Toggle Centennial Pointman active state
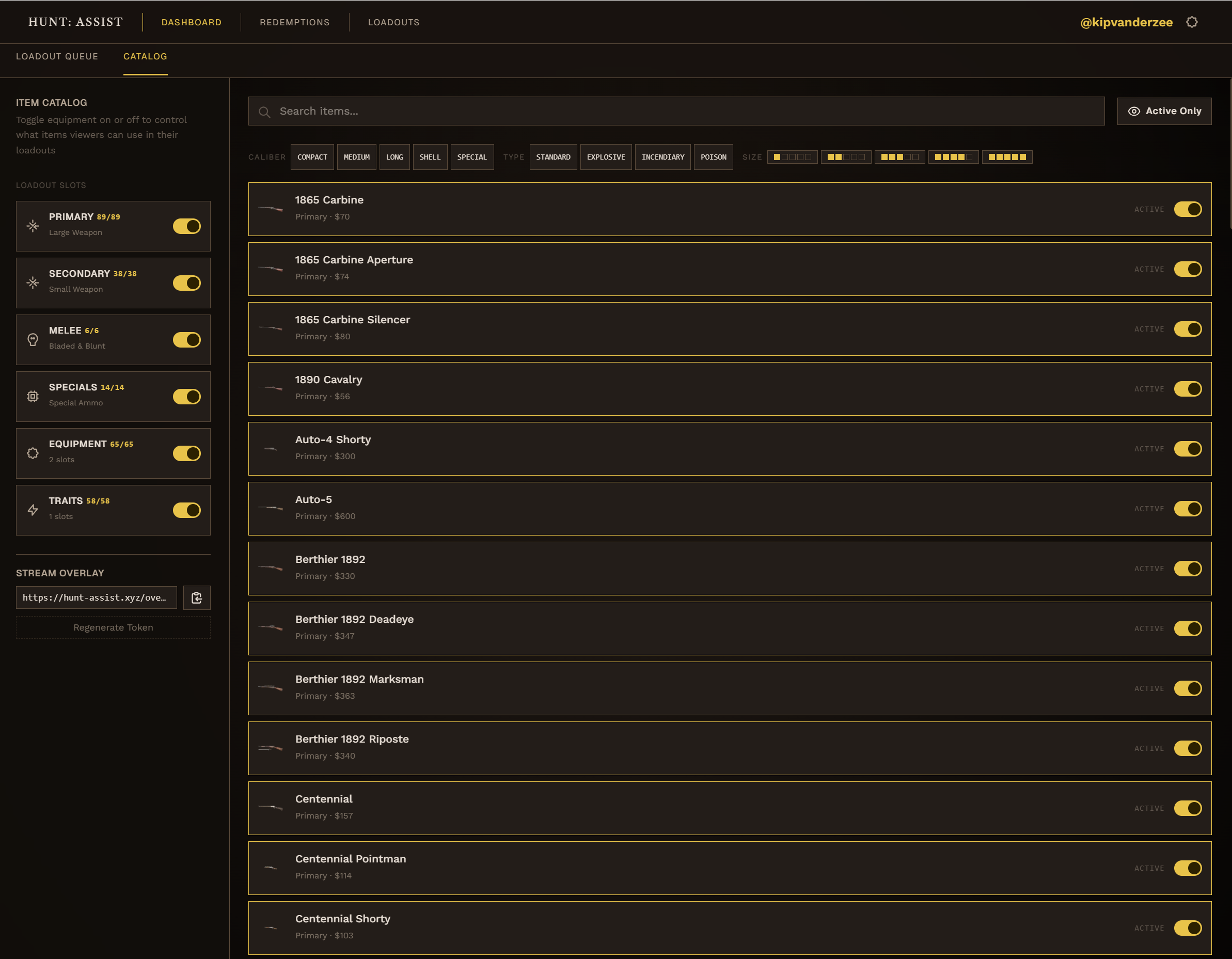This screenshot has height=959, width=1232. coord(1188,868)
